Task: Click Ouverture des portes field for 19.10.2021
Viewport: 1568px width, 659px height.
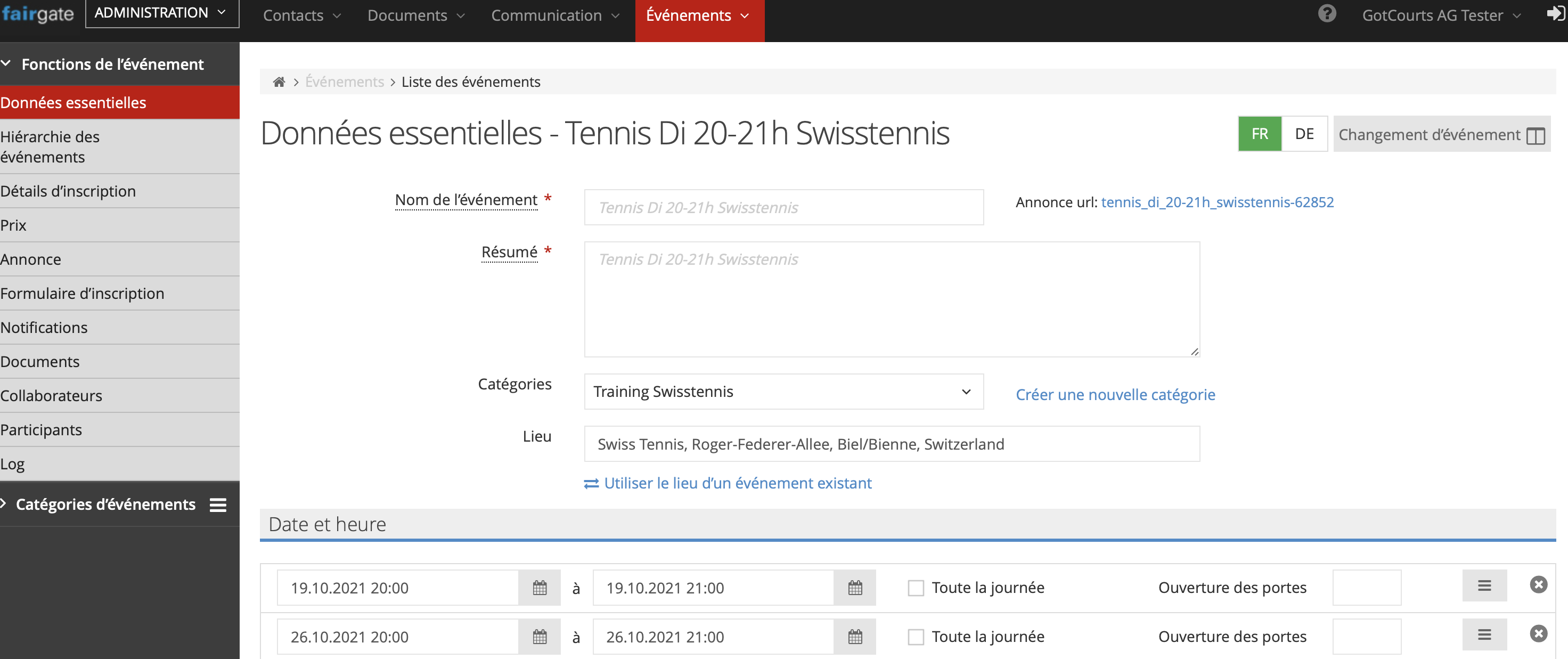Action: pos(1367,588)
